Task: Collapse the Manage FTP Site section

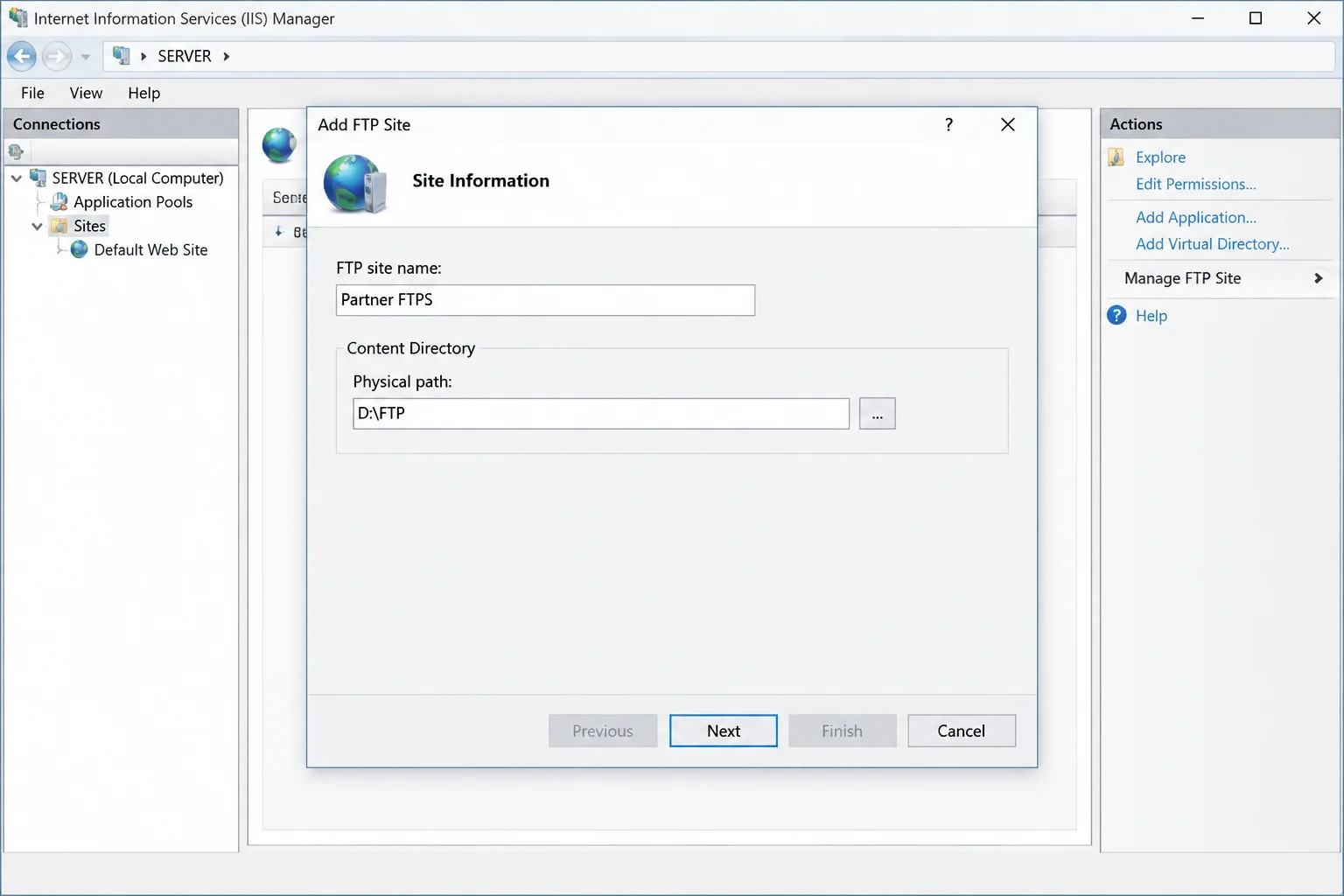Action: 1319,278
